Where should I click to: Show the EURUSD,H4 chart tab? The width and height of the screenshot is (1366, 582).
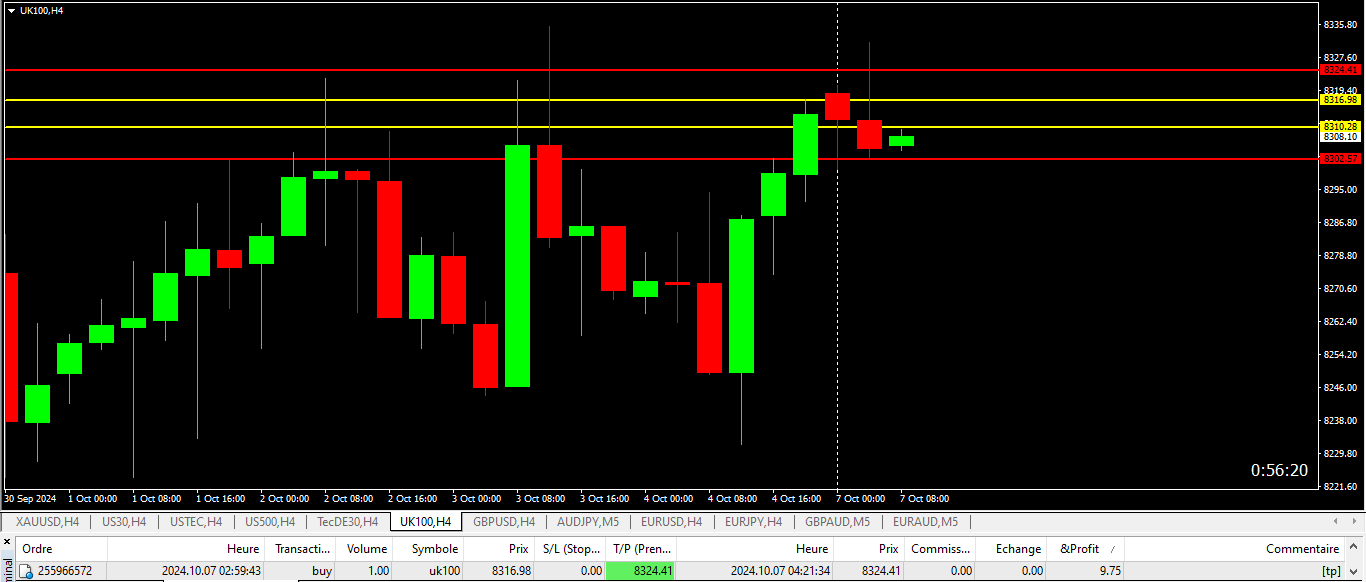click(672, 522)
